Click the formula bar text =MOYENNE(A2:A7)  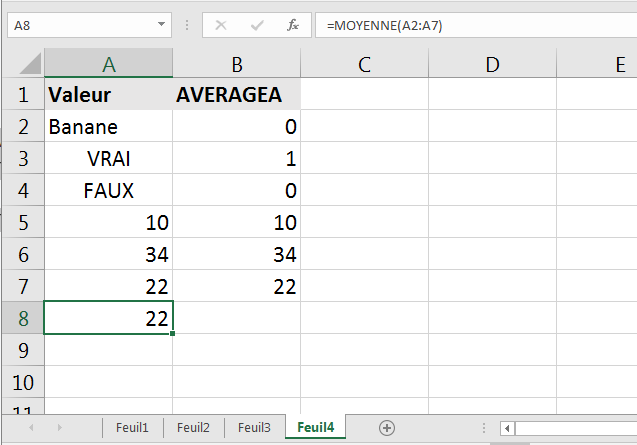(x=384, y=26)
